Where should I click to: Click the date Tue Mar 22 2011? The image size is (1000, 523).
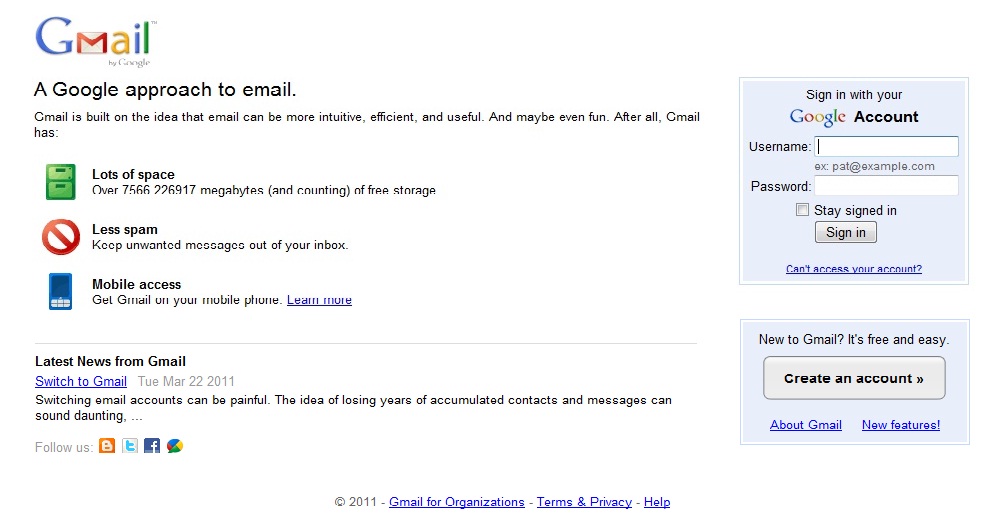(186, 381)
